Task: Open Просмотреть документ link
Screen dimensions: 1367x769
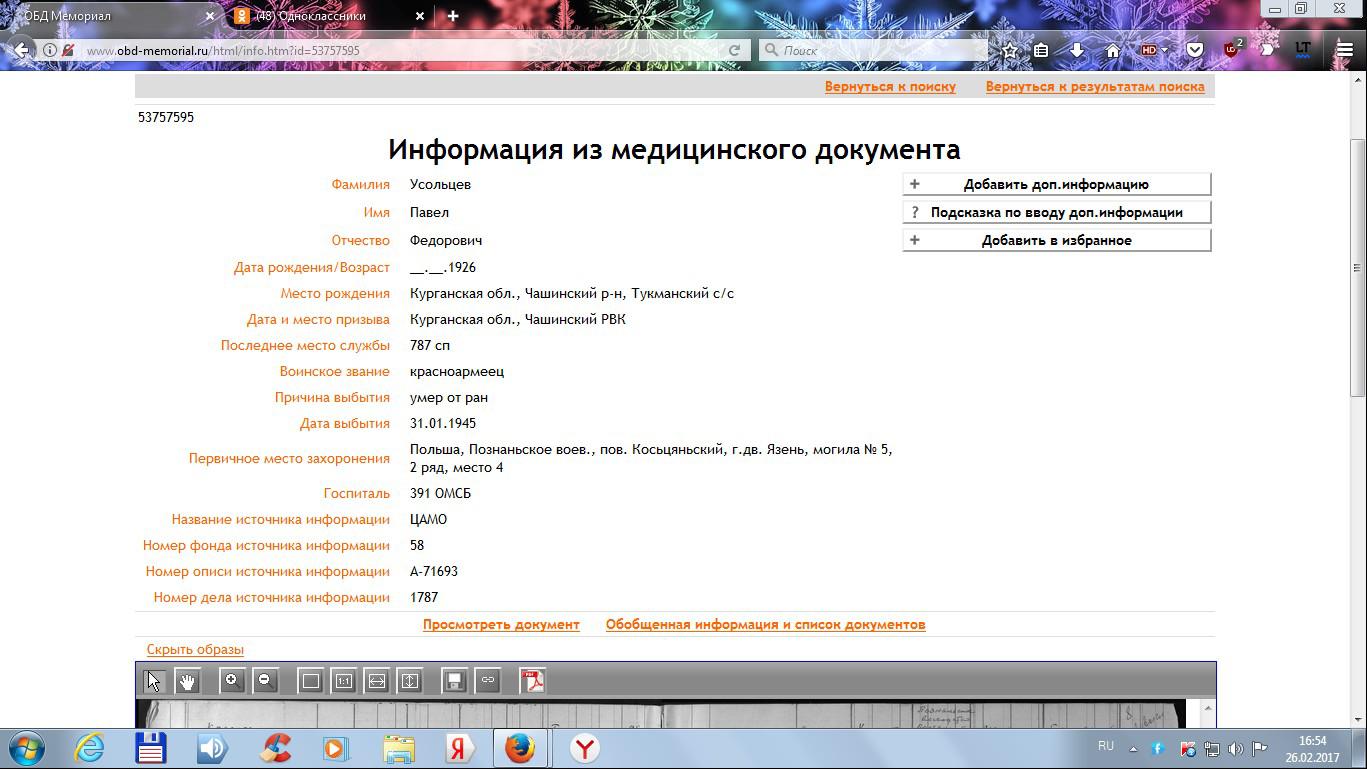Action: (501, 625)
